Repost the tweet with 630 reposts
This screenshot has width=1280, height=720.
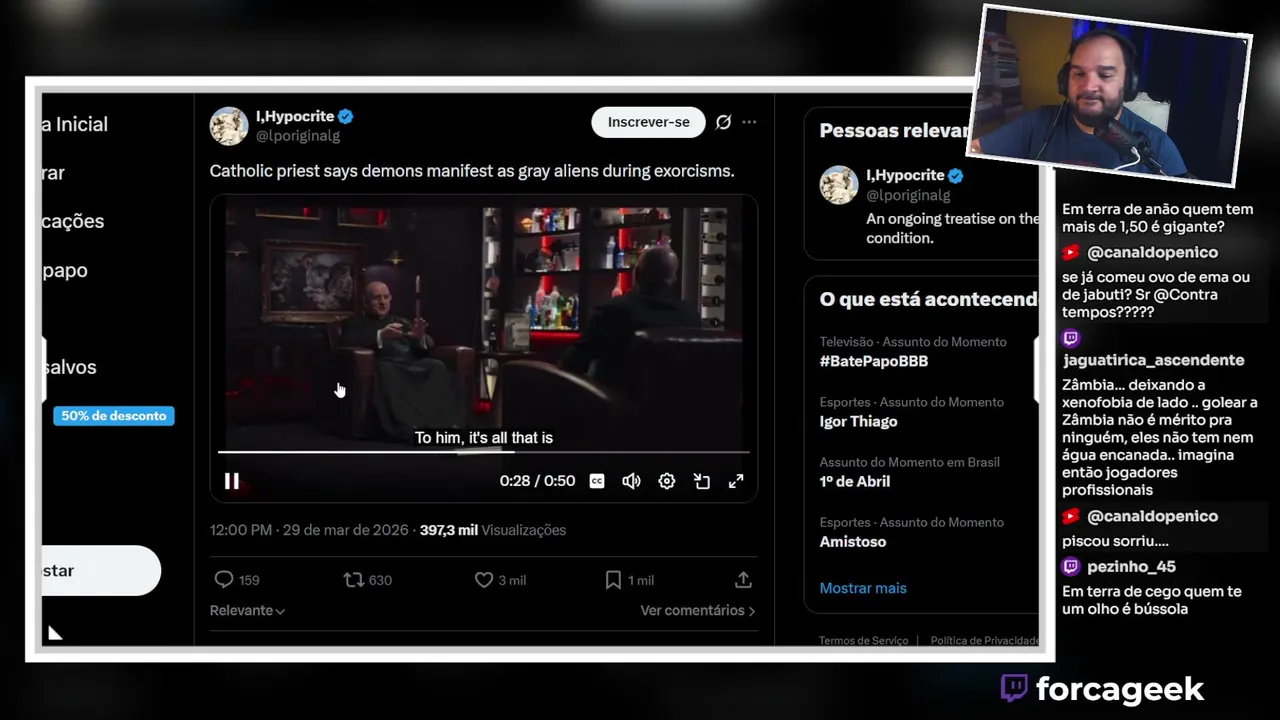coord(367,580)
